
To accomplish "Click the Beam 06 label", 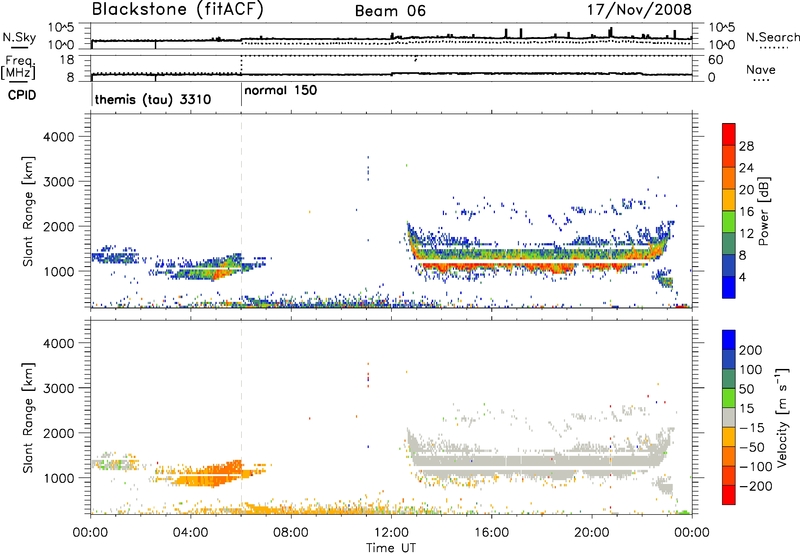I will (390, 11).
